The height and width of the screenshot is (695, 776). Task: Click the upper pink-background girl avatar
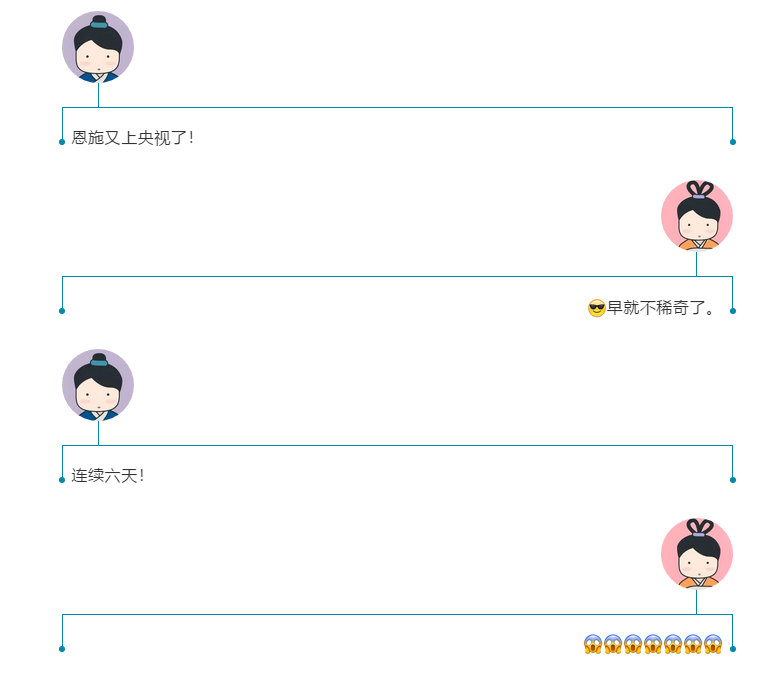(697, 216)
